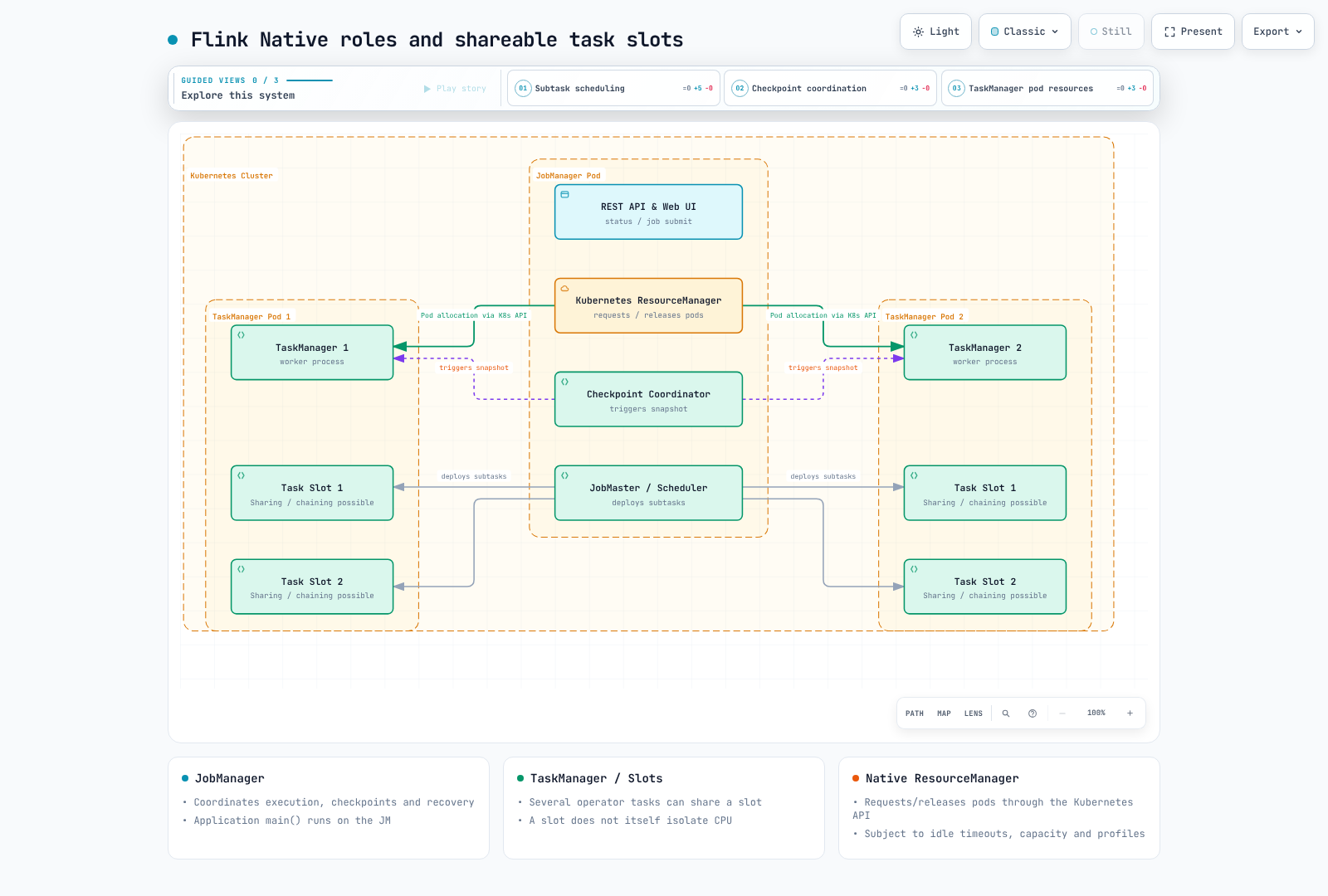This screenshot has width=1328, height=896.
Task: Click code icon on Pod 2 Task Slot 2
Action: 914,569
